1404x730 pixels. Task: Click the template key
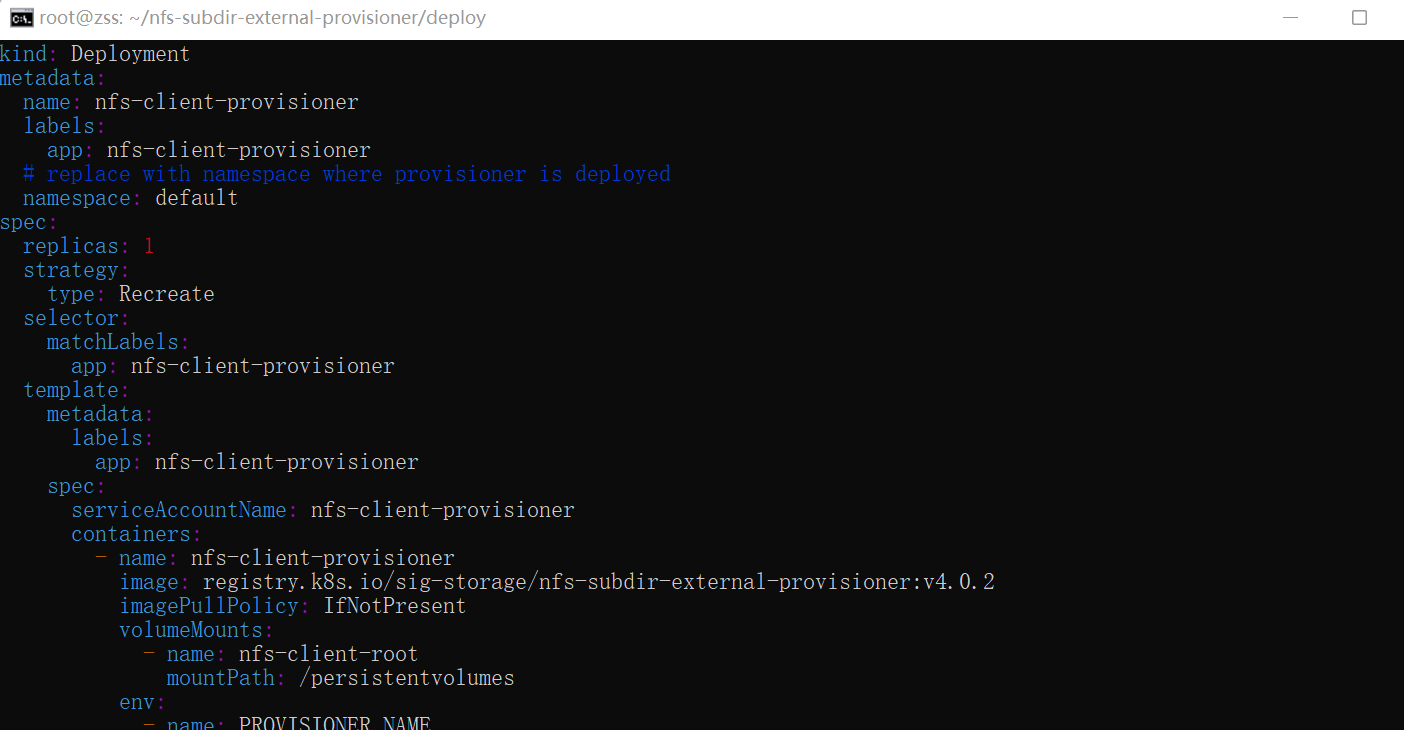70,390
